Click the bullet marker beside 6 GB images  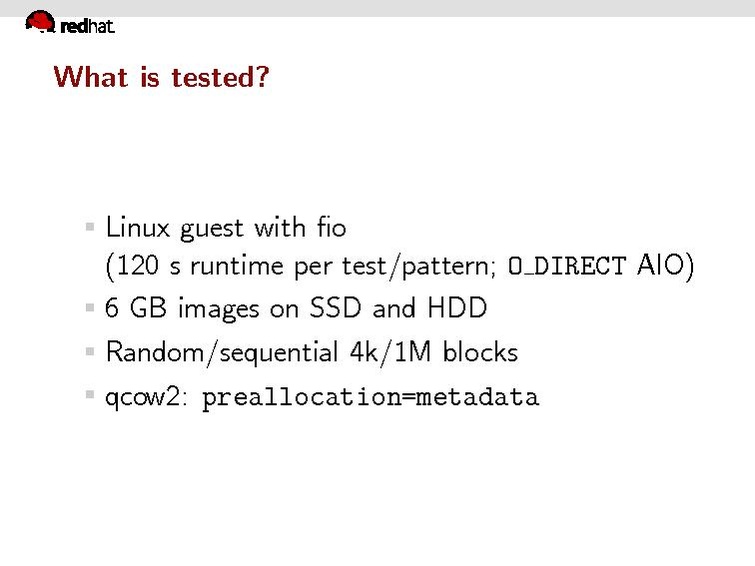coord(91,308)
